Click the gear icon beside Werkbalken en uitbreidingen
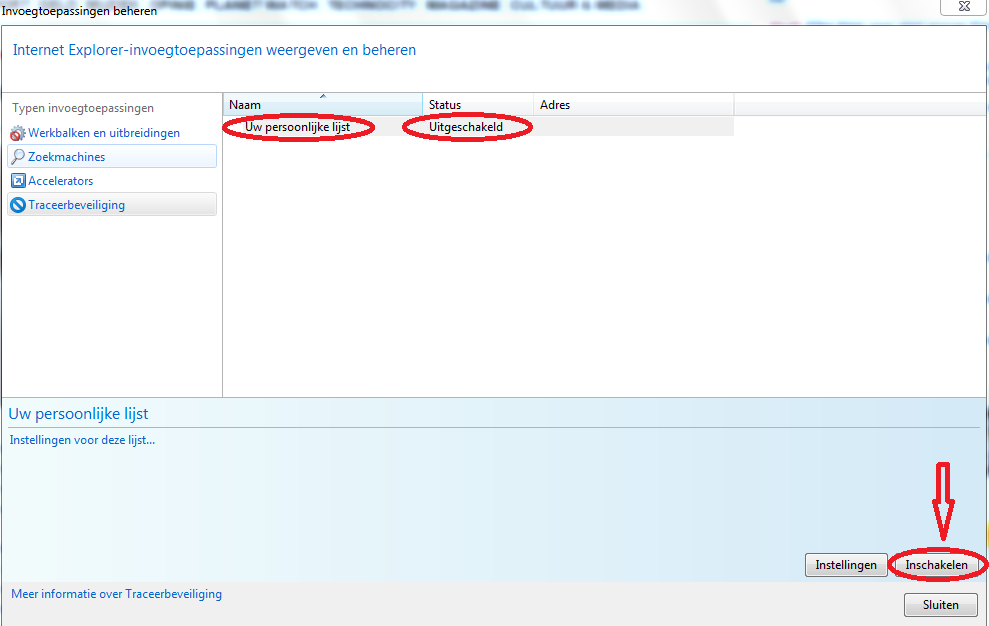 17,133
